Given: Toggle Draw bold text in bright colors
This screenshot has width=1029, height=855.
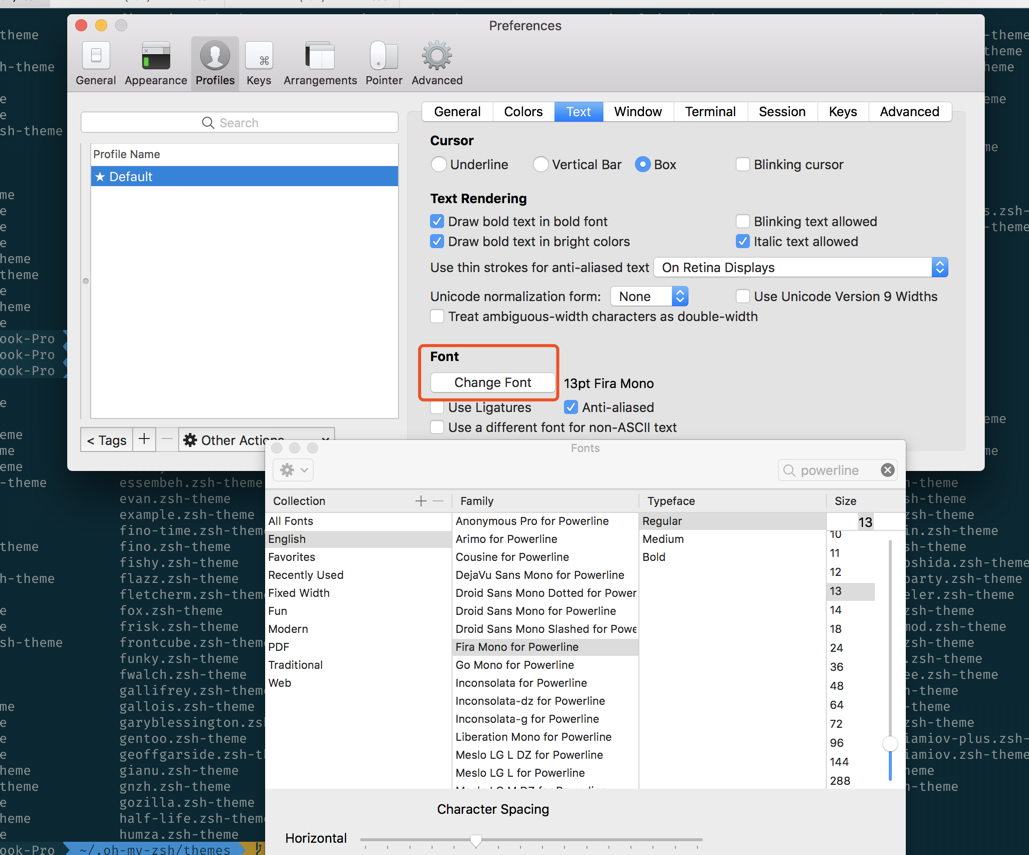Looking at the screenshot, I should 437,241.
